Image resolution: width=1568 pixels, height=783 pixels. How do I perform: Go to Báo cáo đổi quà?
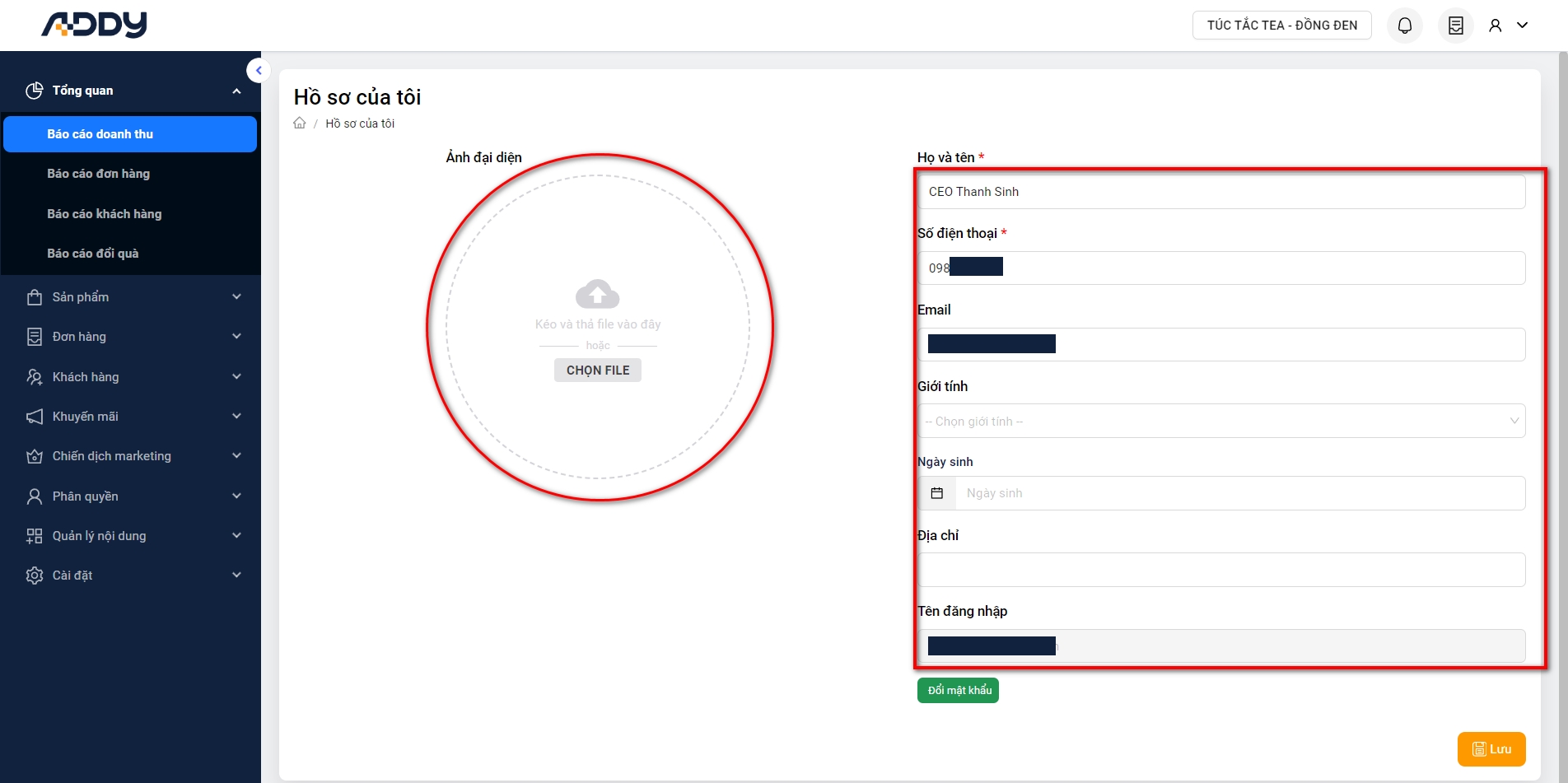click(x=93, y=254)
